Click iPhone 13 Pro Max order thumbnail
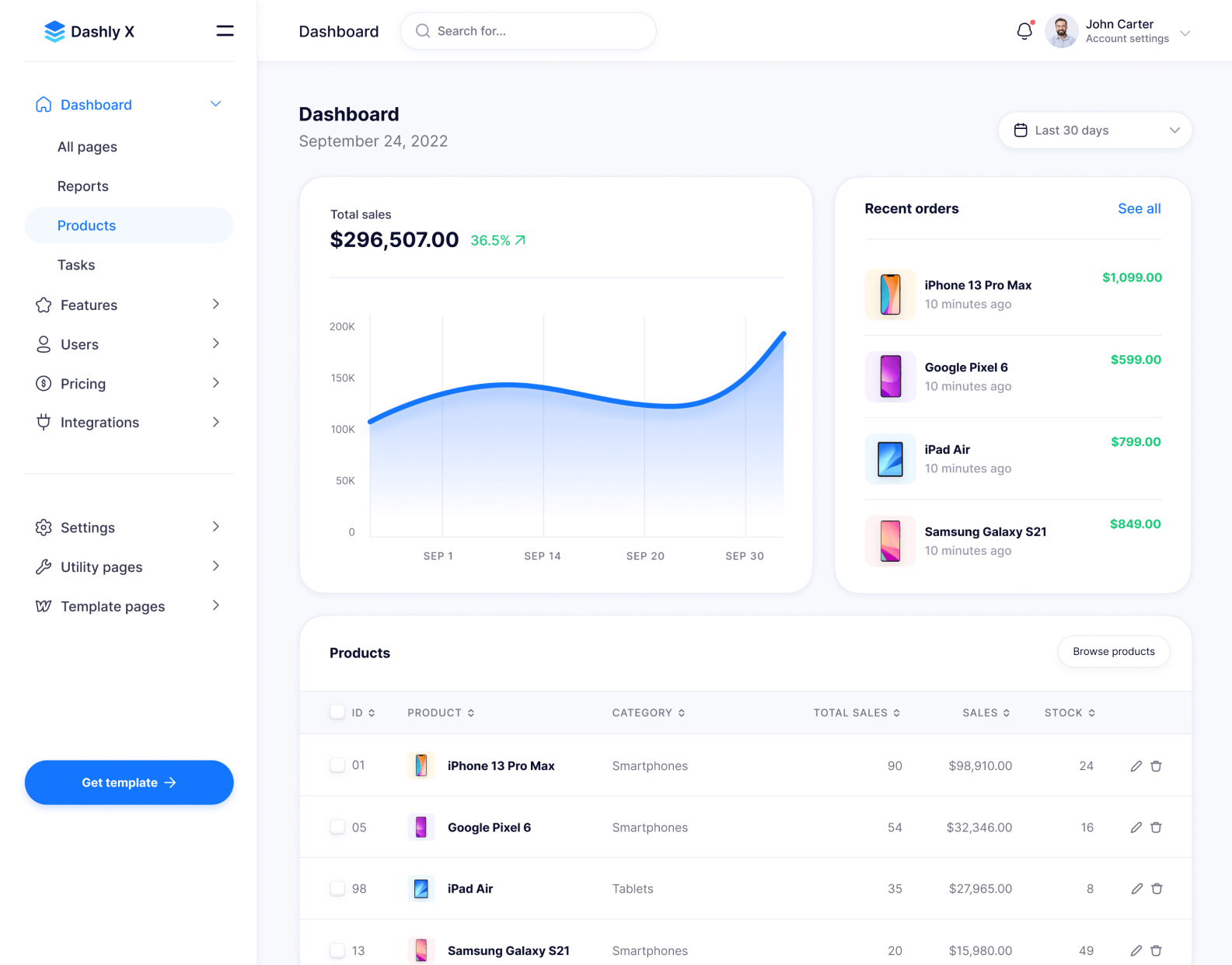Screen dimensions: 1232x965 [x=890, y=294]
